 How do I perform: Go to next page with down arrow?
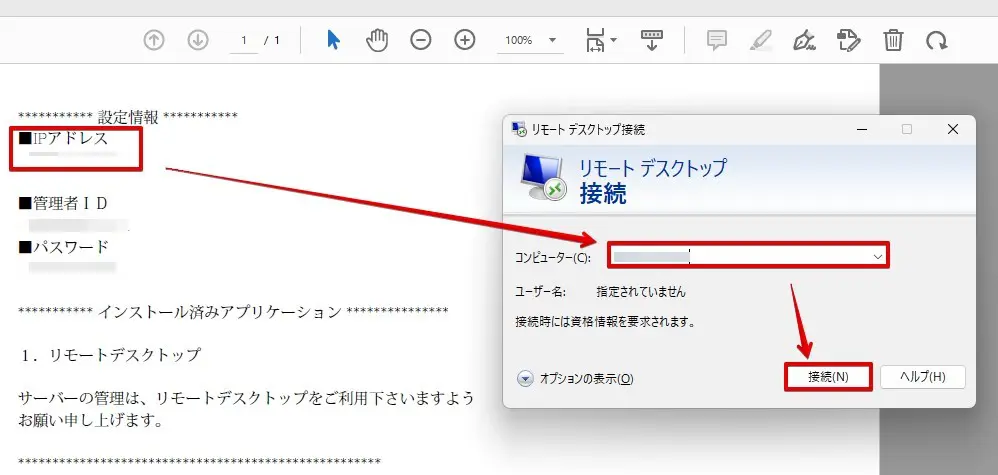pyautogui.click(x=198, y=40)
